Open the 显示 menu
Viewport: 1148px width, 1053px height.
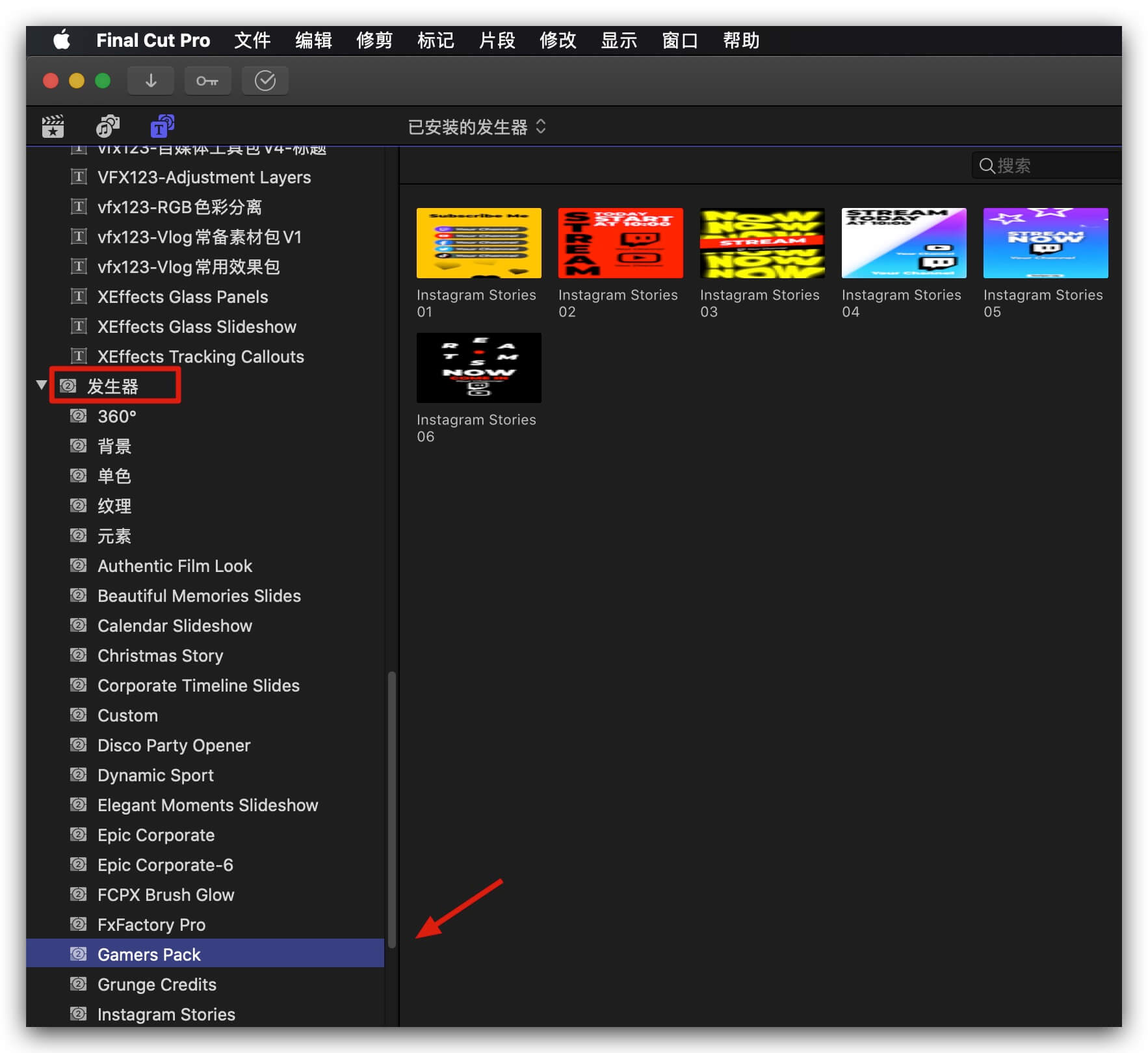(619, 40)
